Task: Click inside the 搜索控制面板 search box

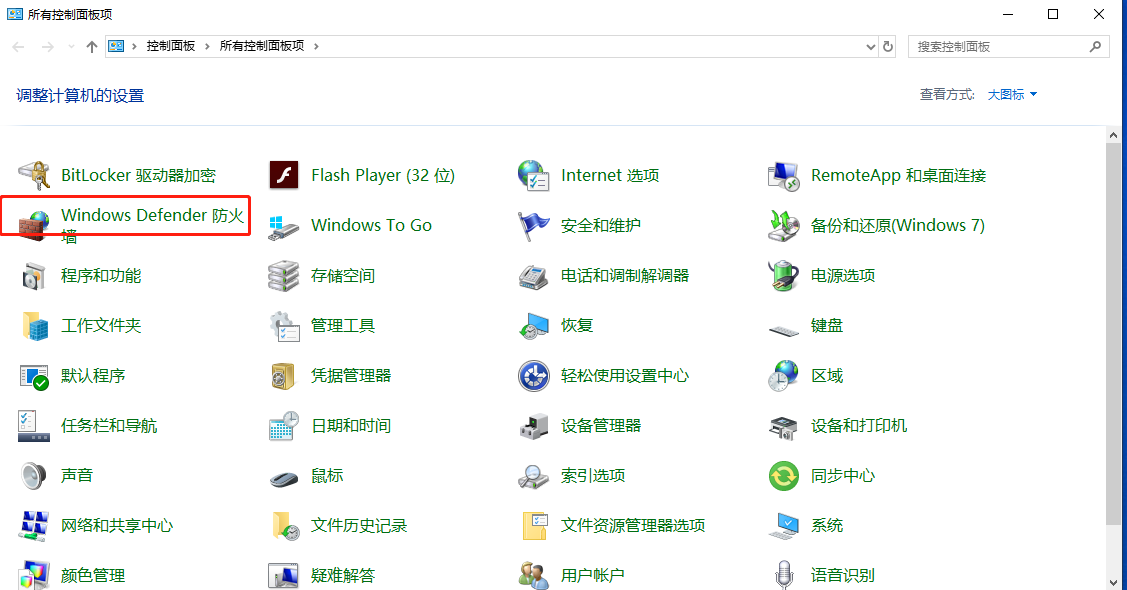Action: point(1000,46)
